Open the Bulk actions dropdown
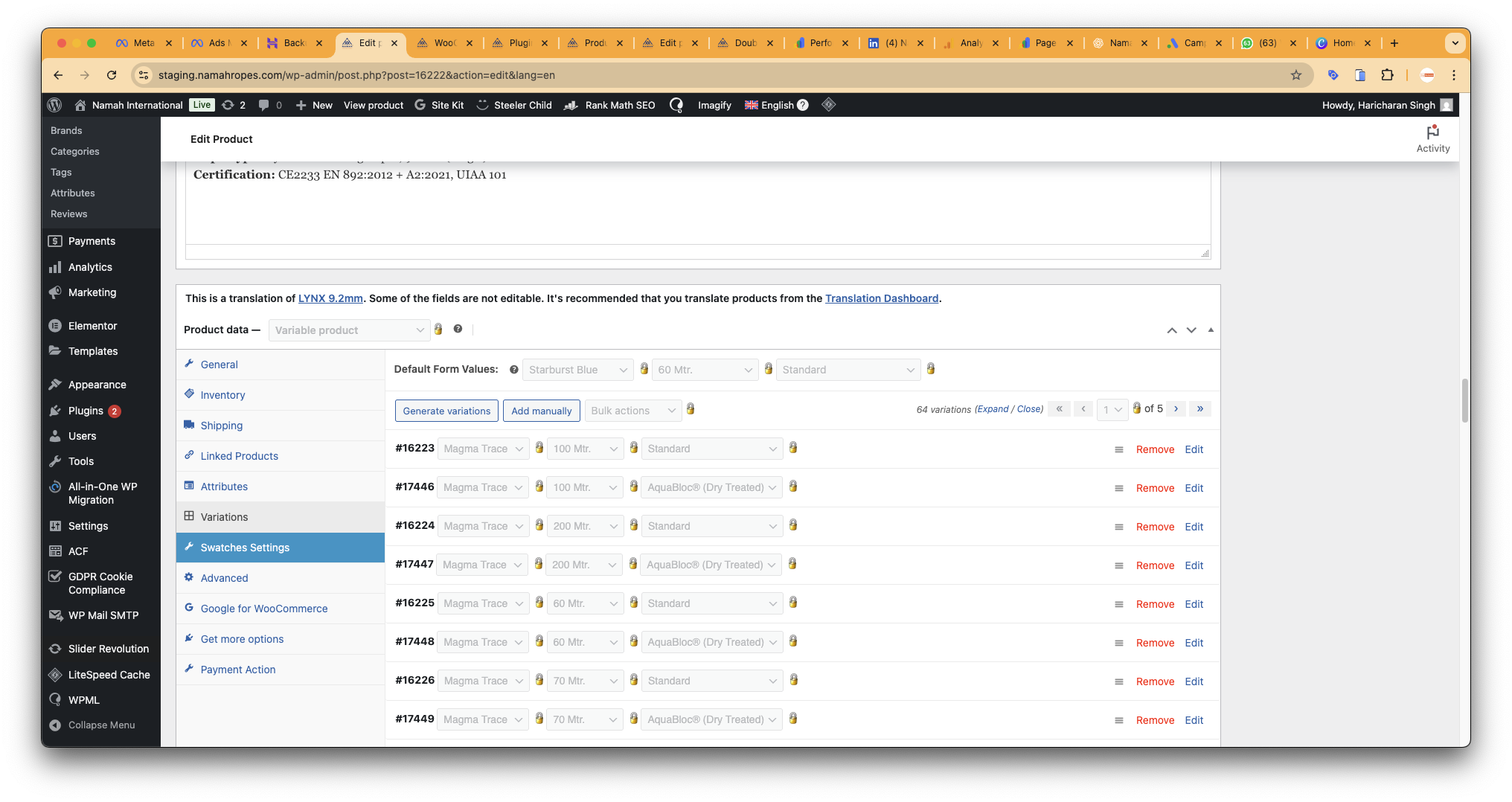1512x802 pixels. [632, 411]
